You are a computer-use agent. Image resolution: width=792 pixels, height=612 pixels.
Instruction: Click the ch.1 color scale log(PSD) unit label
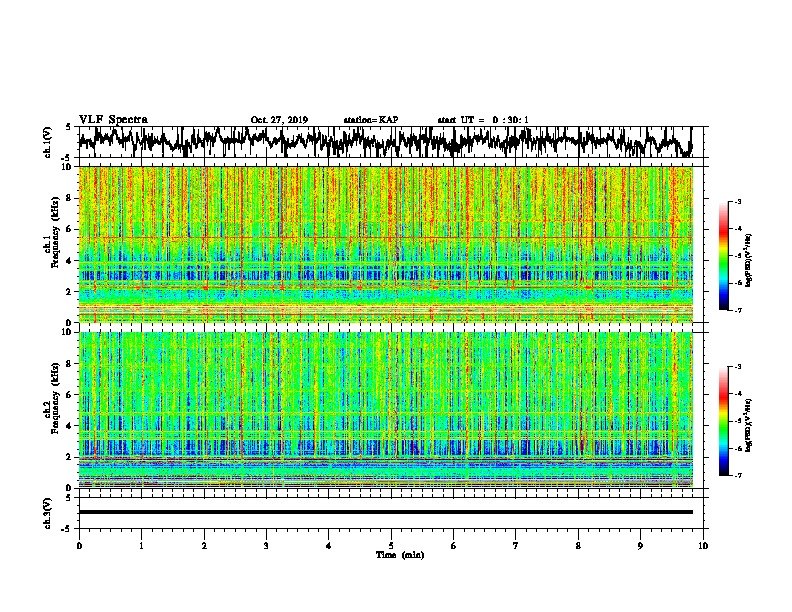[x=749, y=260]
